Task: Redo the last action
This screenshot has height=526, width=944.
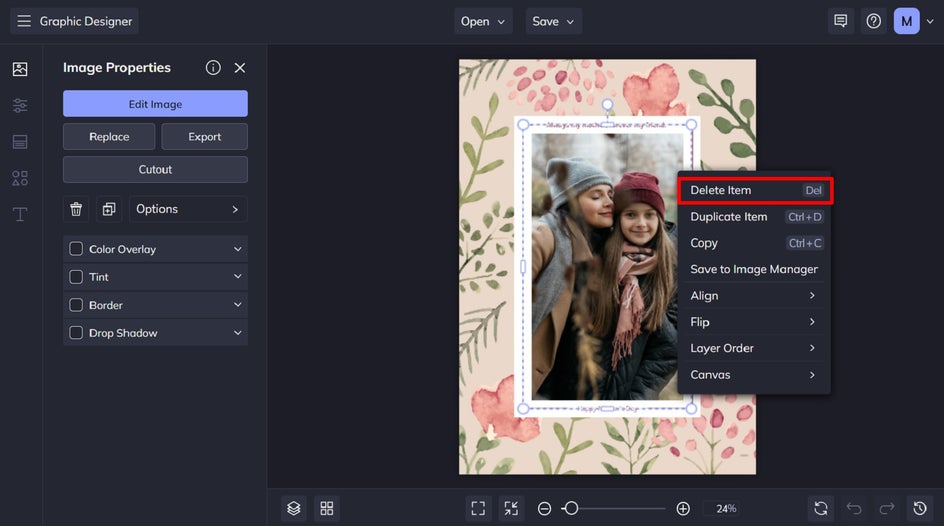Action: pos(887,509)
